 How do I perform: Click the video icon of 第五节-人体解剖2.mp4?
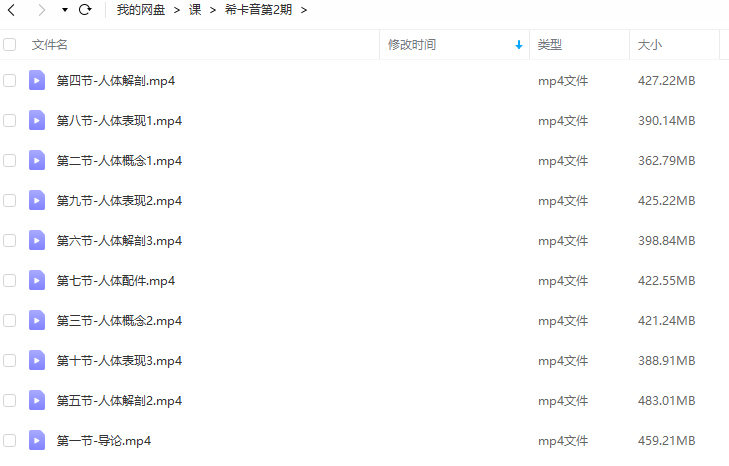(37, 400)
